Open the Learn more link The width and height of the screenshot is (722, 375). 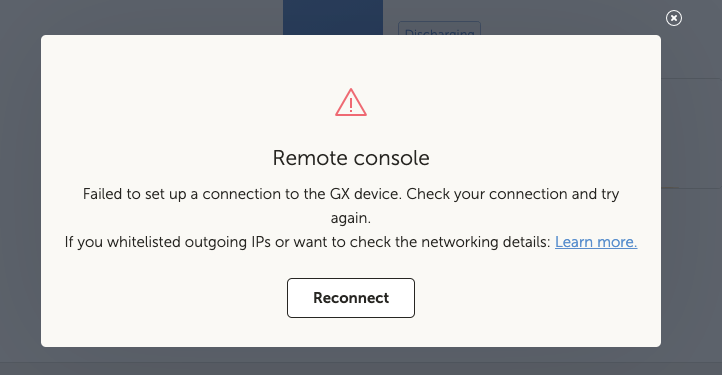(x=596, y=242)
